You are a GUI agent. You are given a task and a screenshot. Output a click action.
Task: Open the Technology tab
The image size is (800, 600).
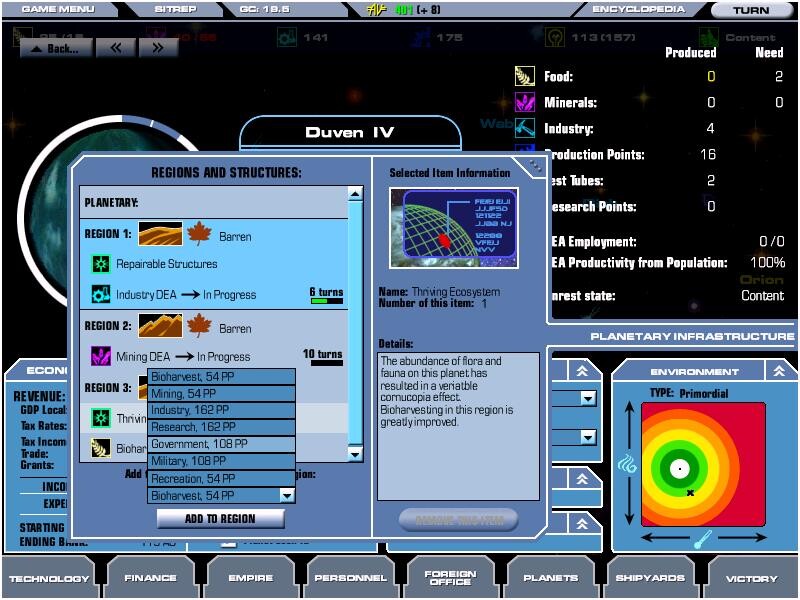48,578
